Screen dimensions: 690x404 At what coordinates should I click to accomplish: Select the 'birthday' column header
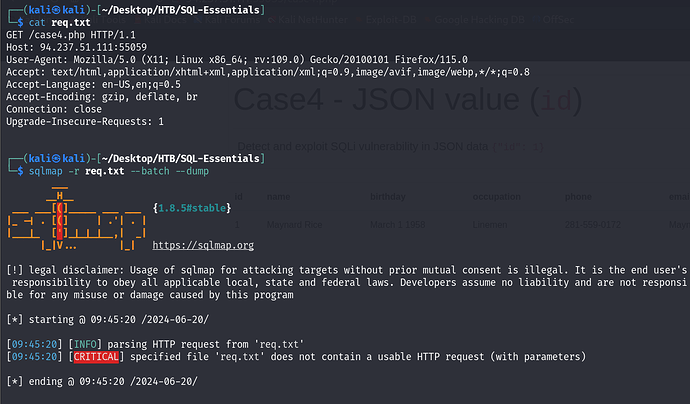388,197
